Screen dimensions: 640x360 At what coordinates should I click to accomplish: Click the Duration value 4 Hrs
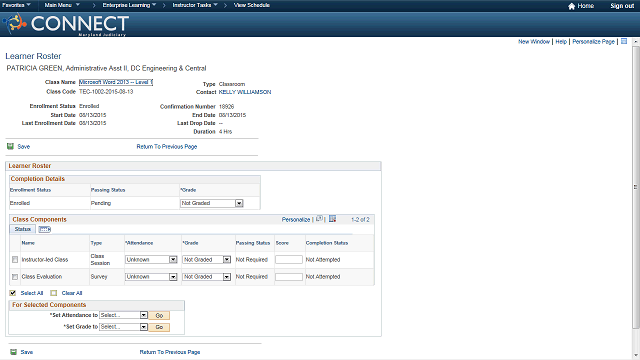point(225,132)
